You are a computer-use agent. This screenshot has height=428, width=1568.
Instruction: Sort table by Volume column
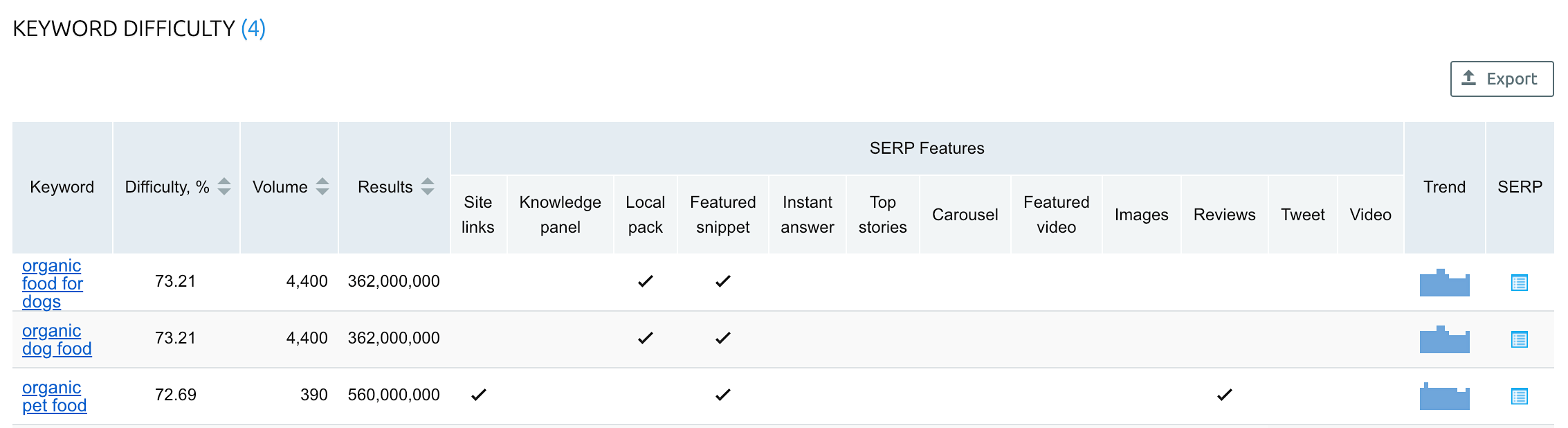click(322, 187)
